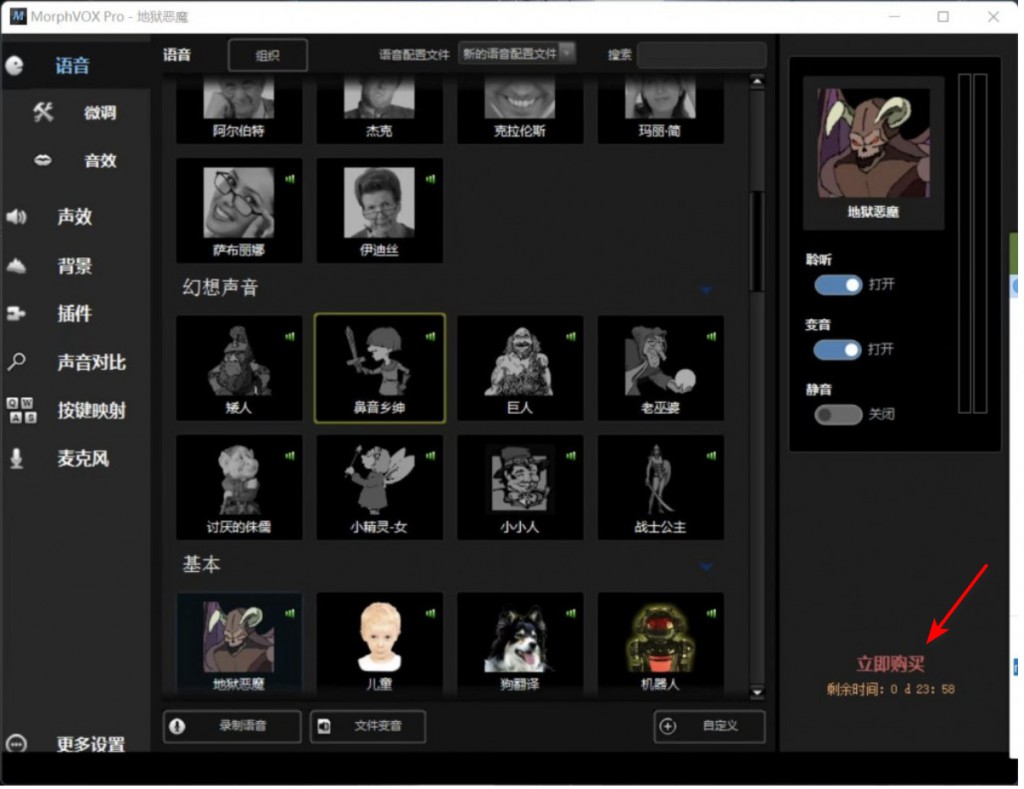Click the speaker icon beside 声效
Screen dimensions: 1024x789
(x=16, y=216)
